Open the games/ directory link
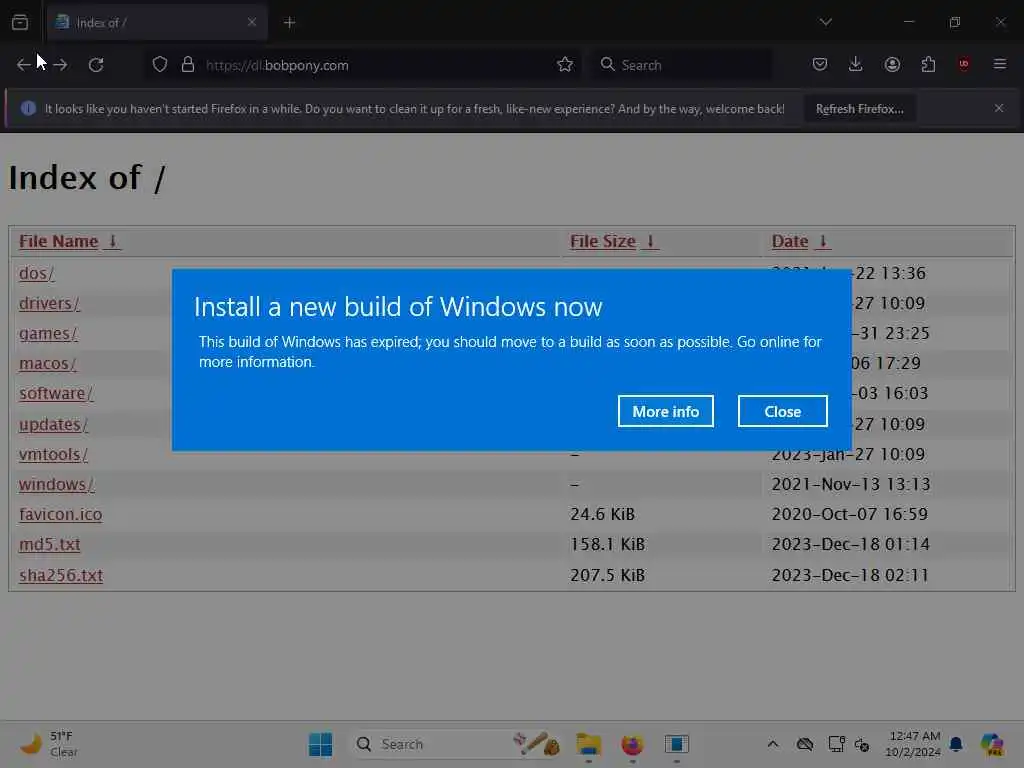The width and height of the screenshot is (1024, 768). pos(48,334)
